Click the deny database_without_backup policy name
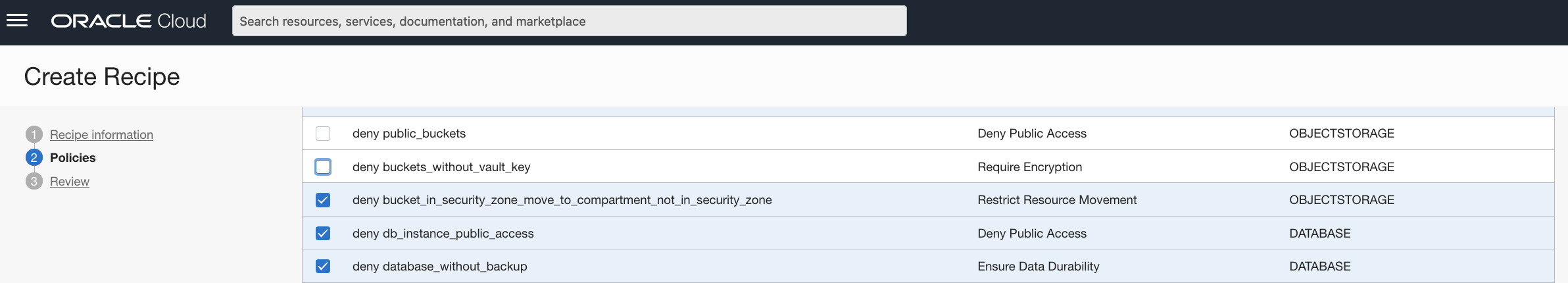1568x283 pixels. (440, 267)
